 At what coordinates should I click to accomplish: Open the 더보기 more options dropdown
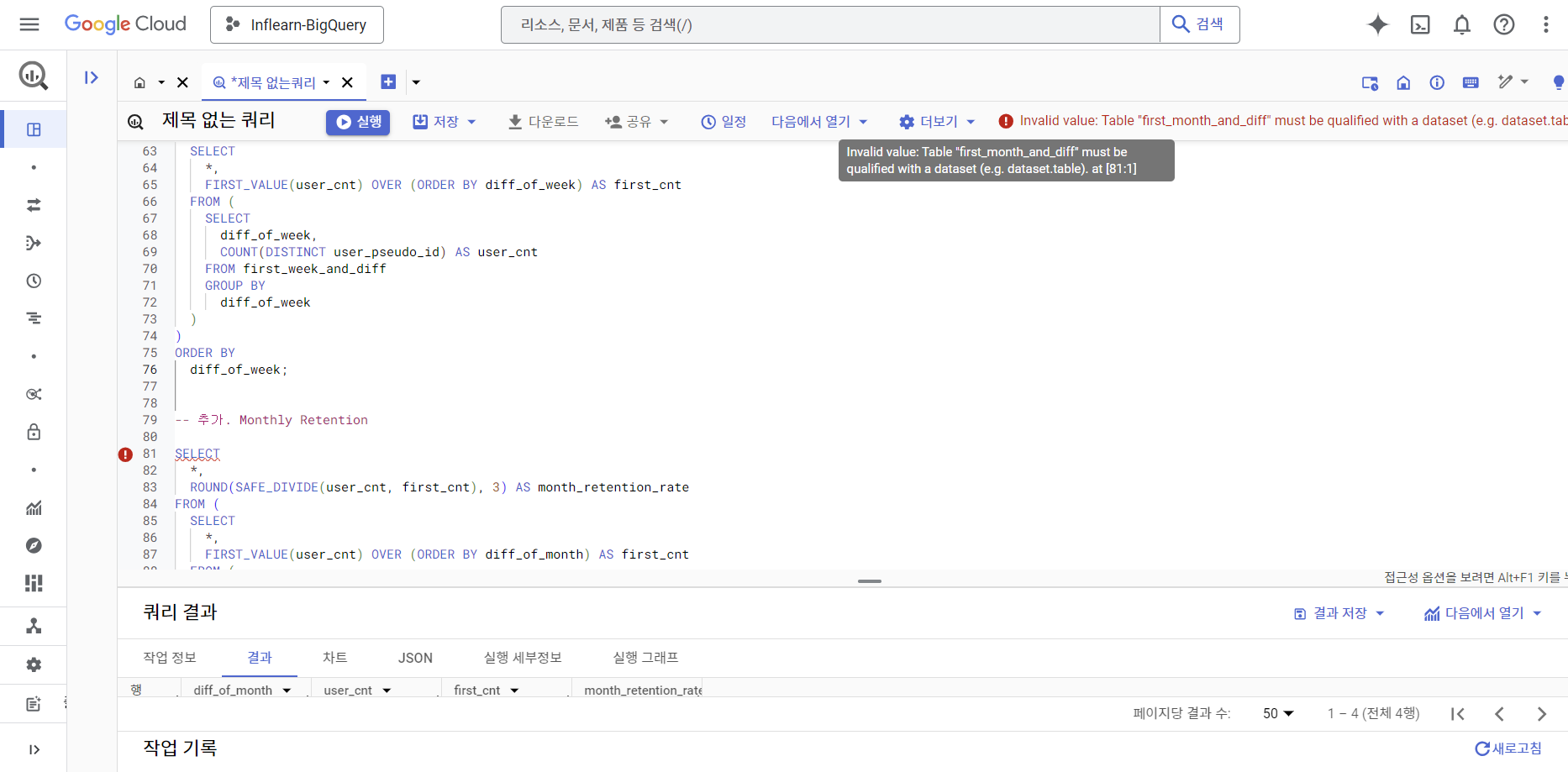tap(937, 122)
